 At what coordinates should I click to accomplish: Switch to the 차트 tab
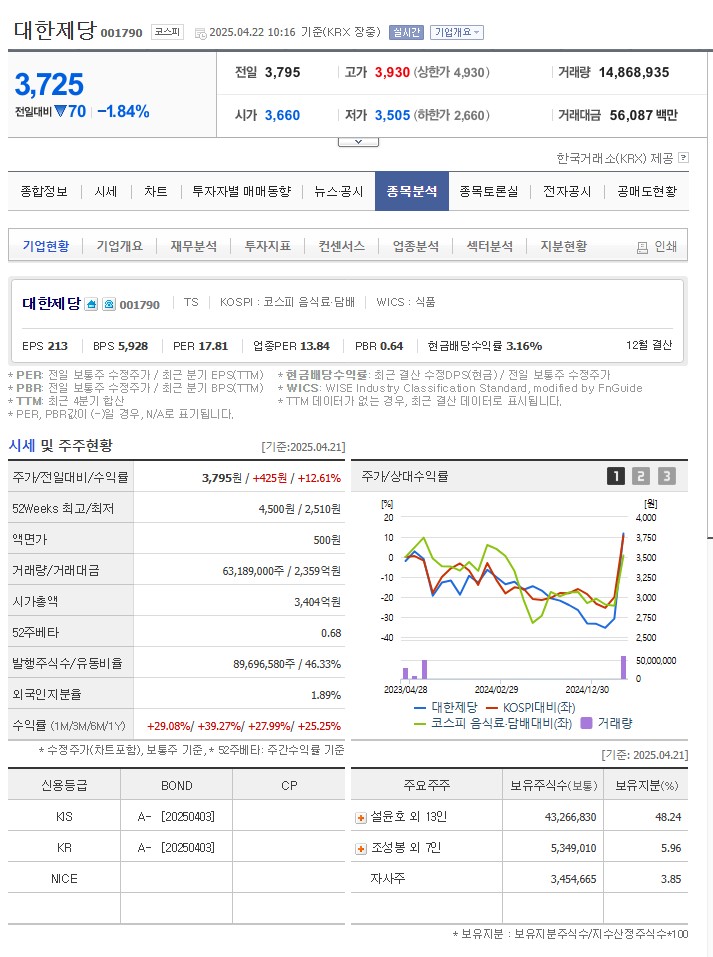click(x=156, y=192)
